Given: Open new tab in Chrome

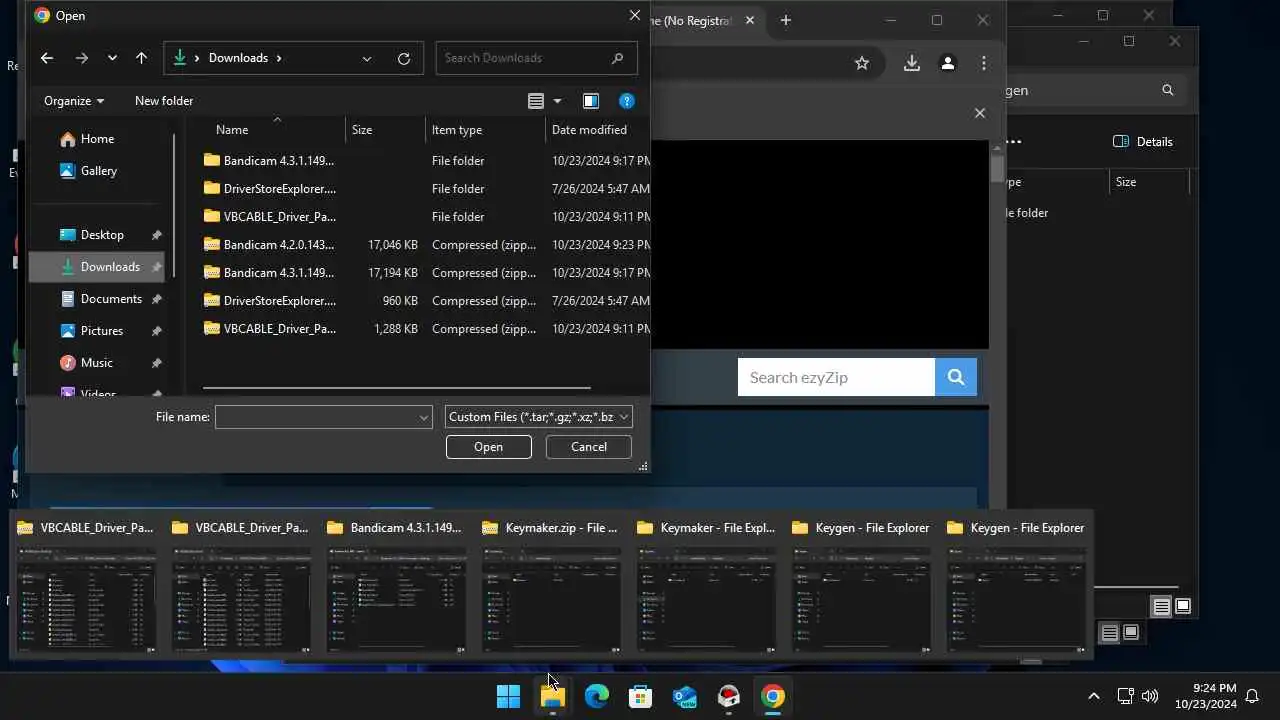Looking at the screenshot, I should tap(786, 20).
